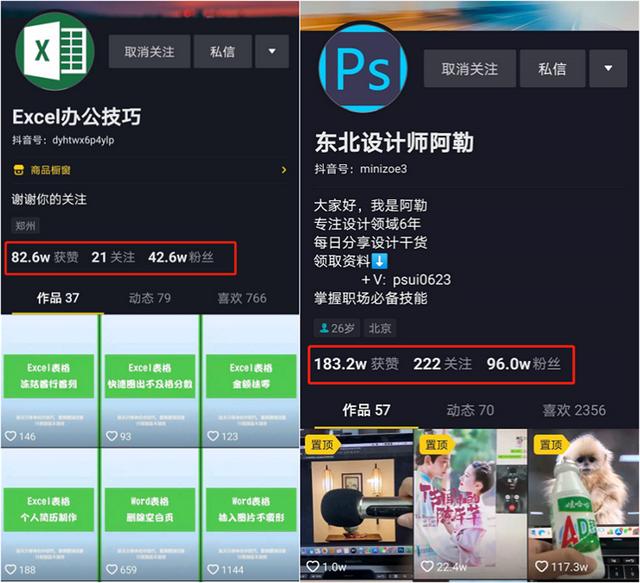Image resolution: width=640 pixels, height=583 pixels.
Task: Tap the 置顶 badge on monkey video
Action: tap(551, 445)
